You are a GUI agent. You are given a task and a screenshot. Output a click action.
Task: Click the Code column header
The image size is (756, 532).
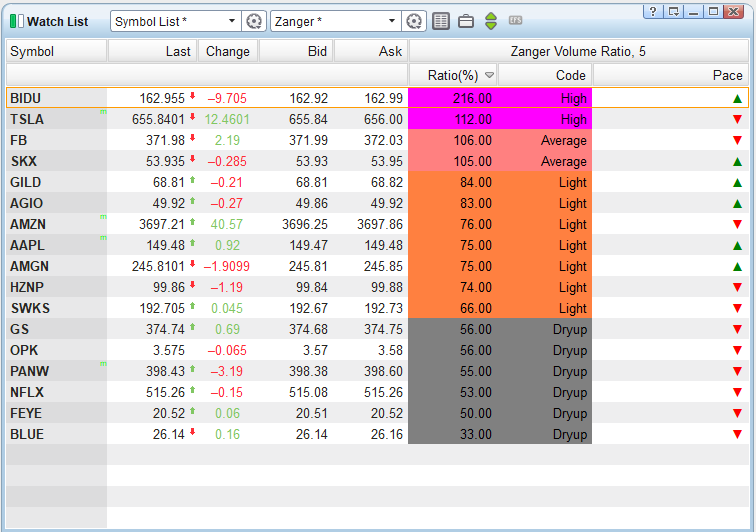coord(545,75)
